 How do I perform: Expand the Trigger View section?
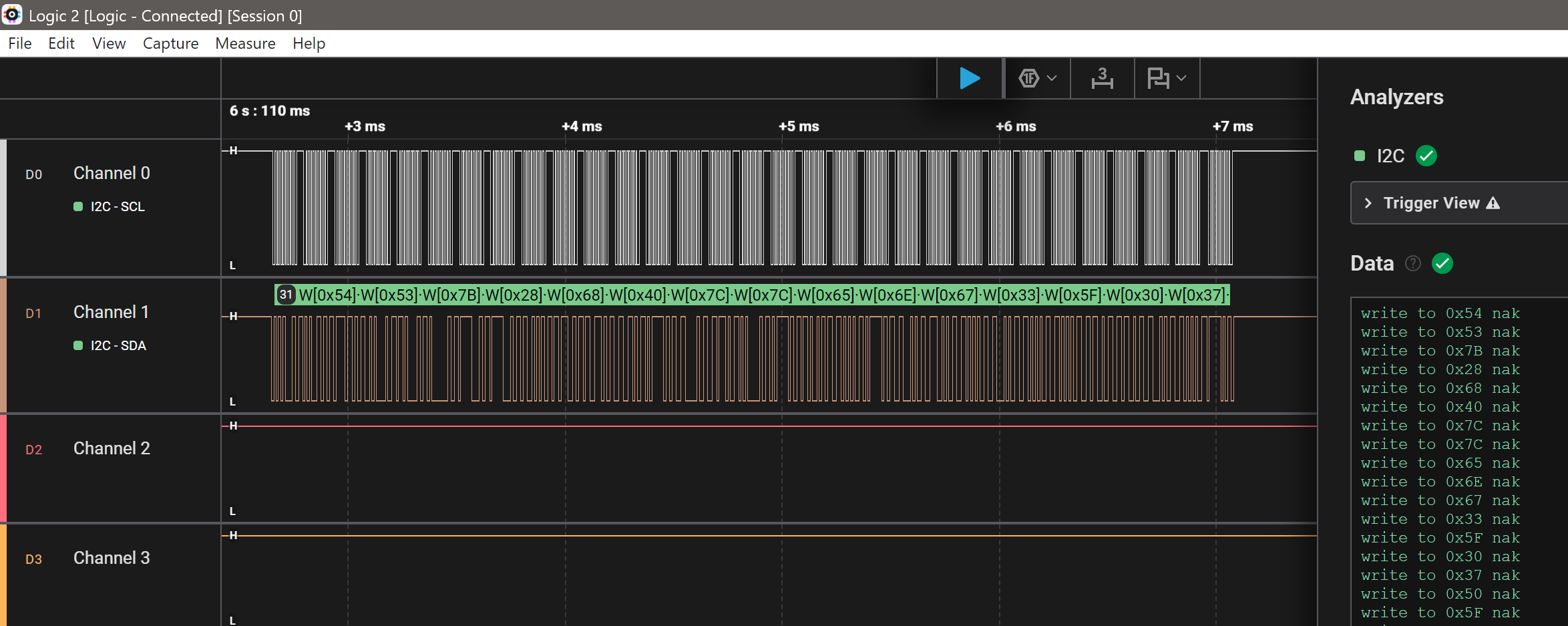pyautogui.click(x=1369, y=202)
